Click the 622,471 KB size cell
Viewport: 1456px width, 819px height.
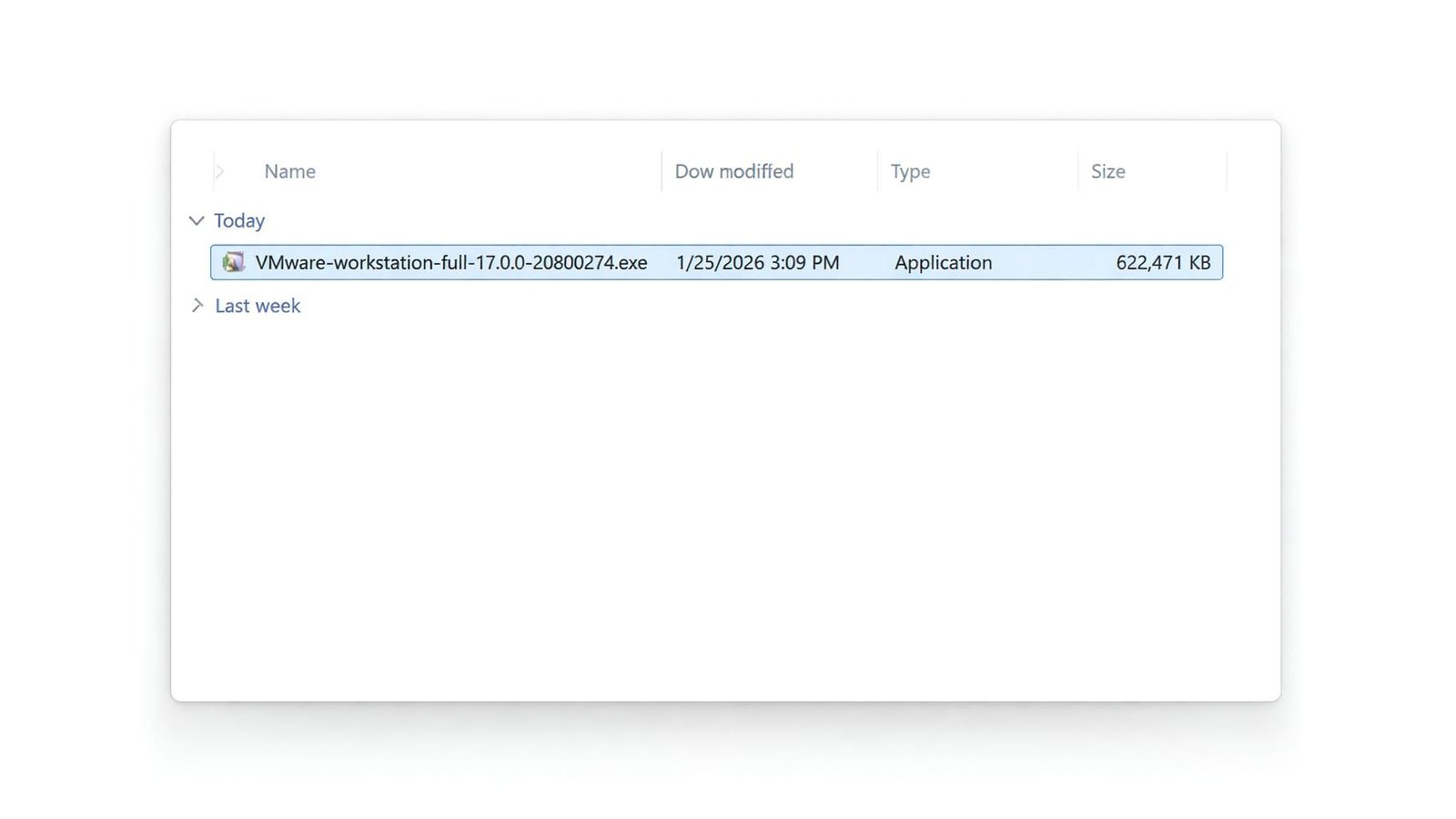click(x=1162, y=263)
